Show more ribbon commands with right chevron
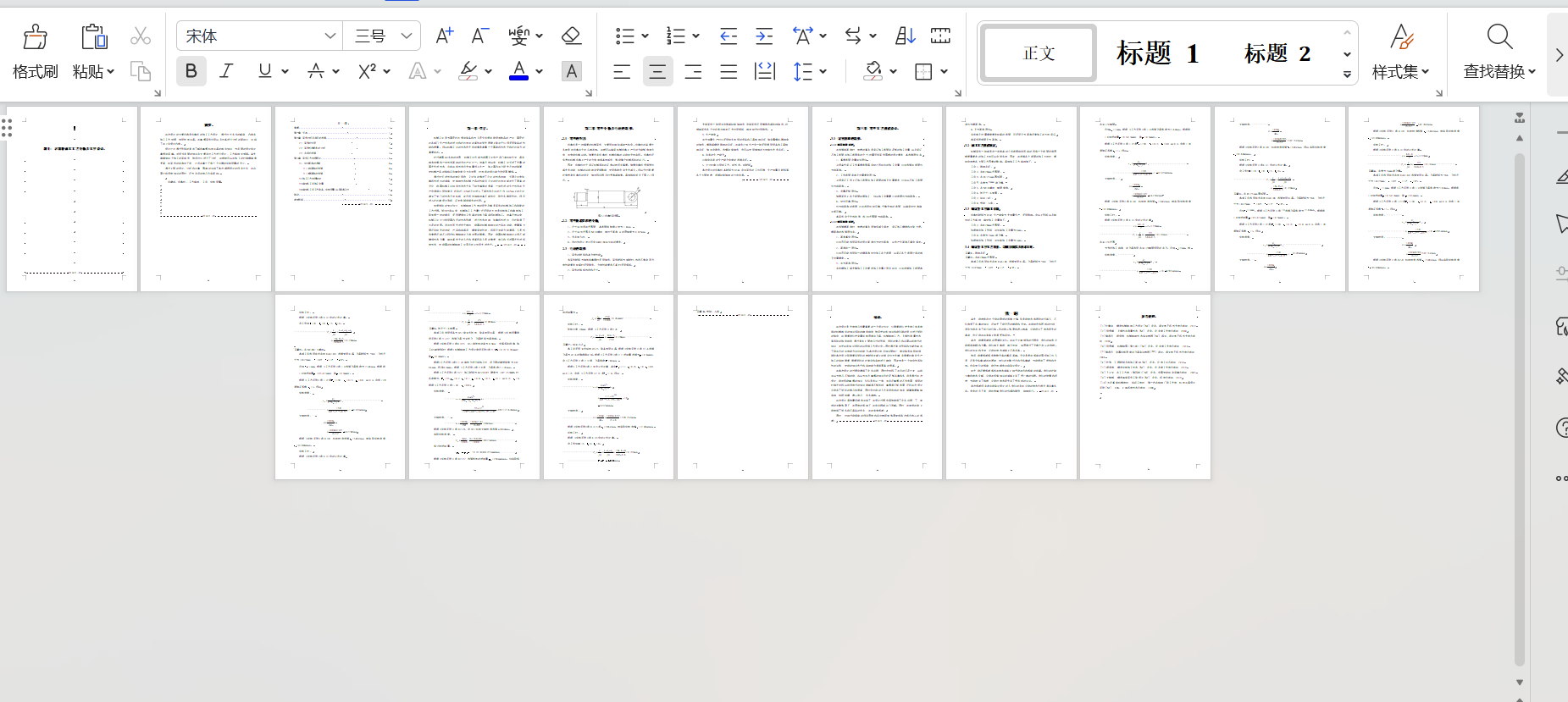The width and height of the screenshot is (1568, 702). [1559, 55]
